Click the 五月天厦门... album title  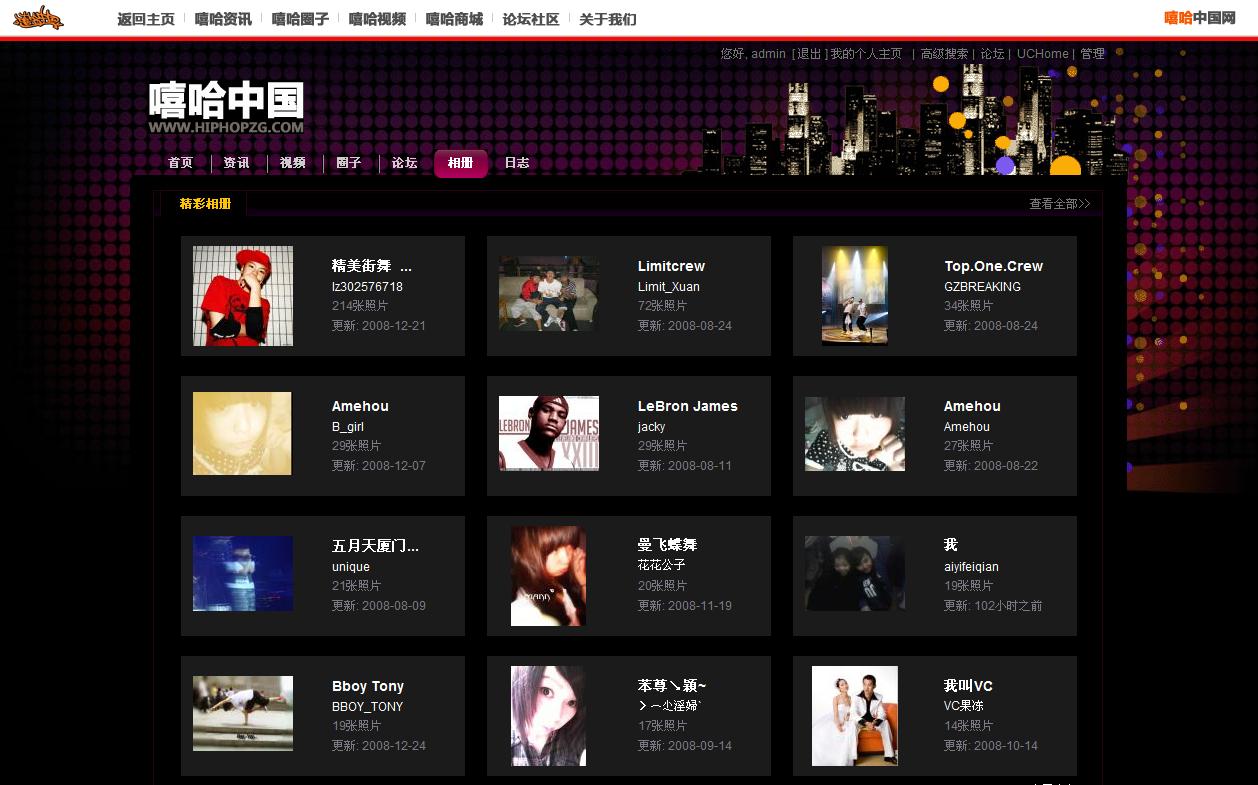click(375, 546)
